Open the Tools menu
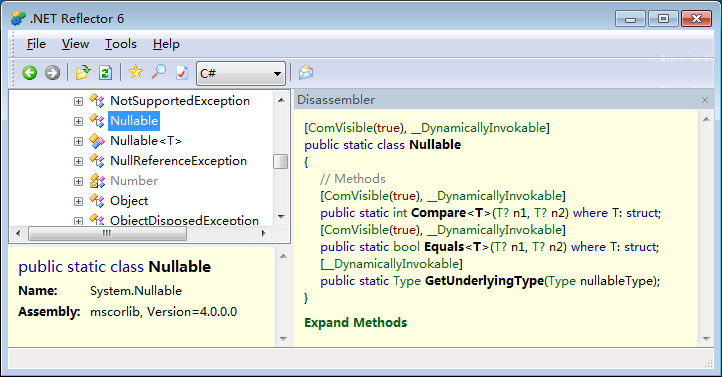This screenshot has height=377, width=722. click(x=121, y=44)
